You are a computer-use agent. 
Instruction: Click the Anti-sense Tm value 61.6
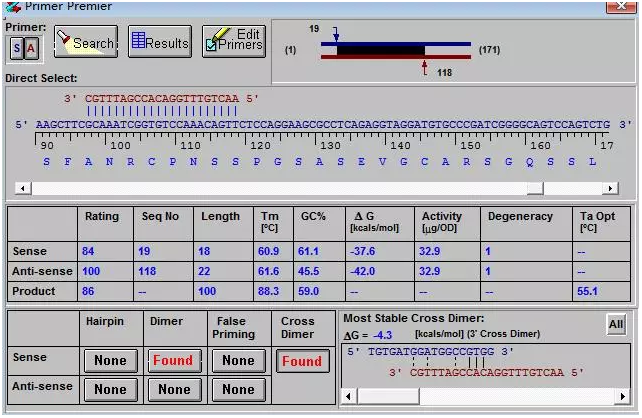269,271
